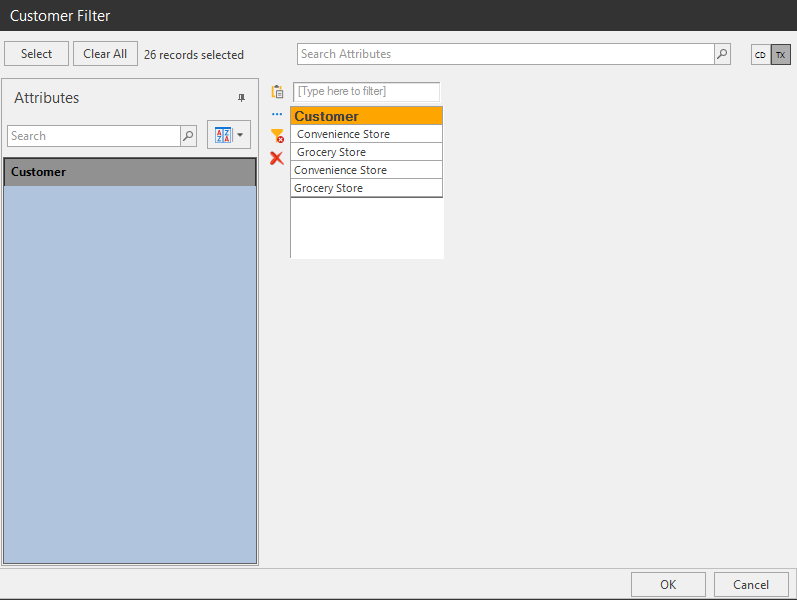Viewport: 797px width, 600px height.
Task: Click the paste from clipboard icon
Action: pos(277,92)
